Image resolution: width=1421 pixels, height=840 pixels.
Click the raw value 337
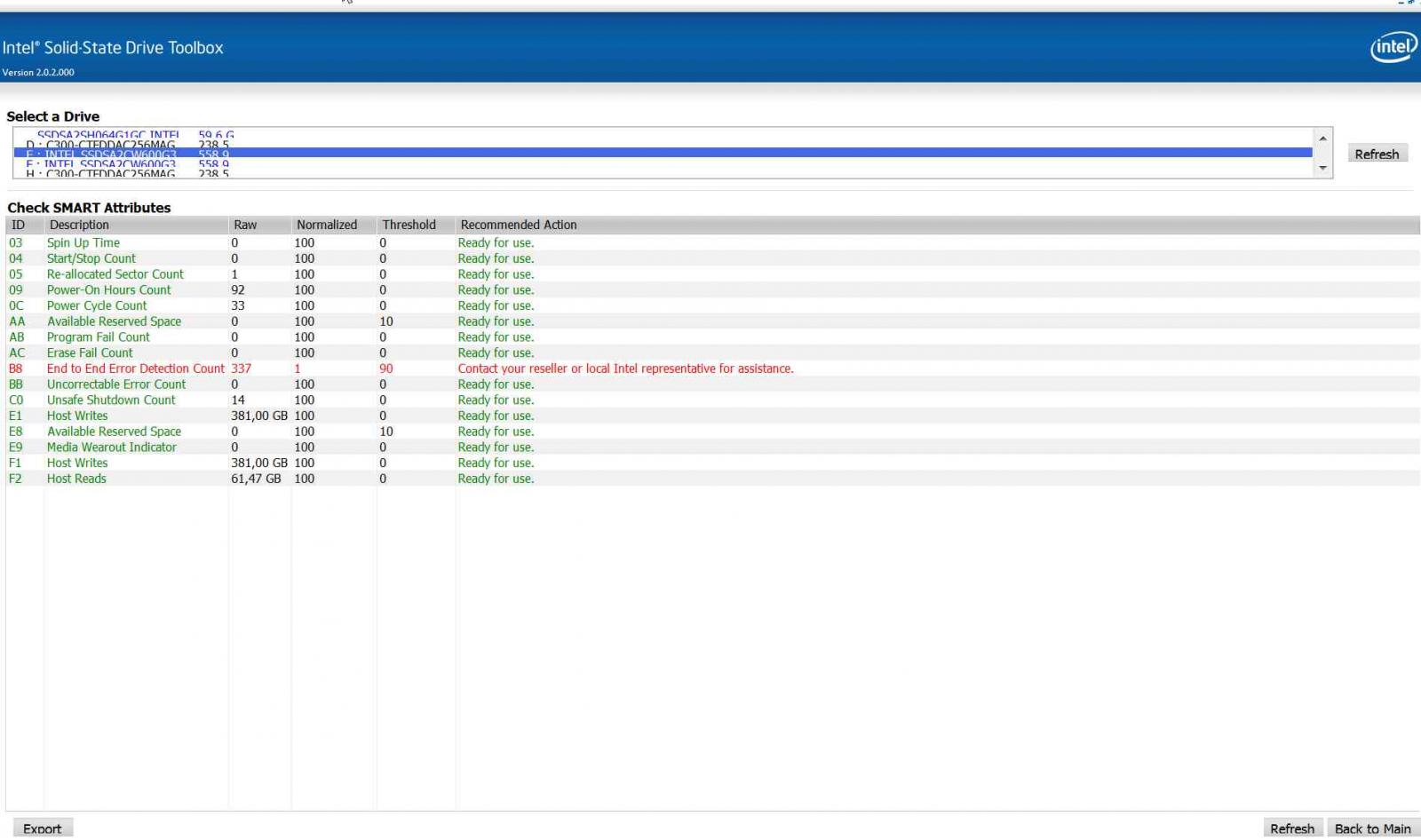[242, 368]
